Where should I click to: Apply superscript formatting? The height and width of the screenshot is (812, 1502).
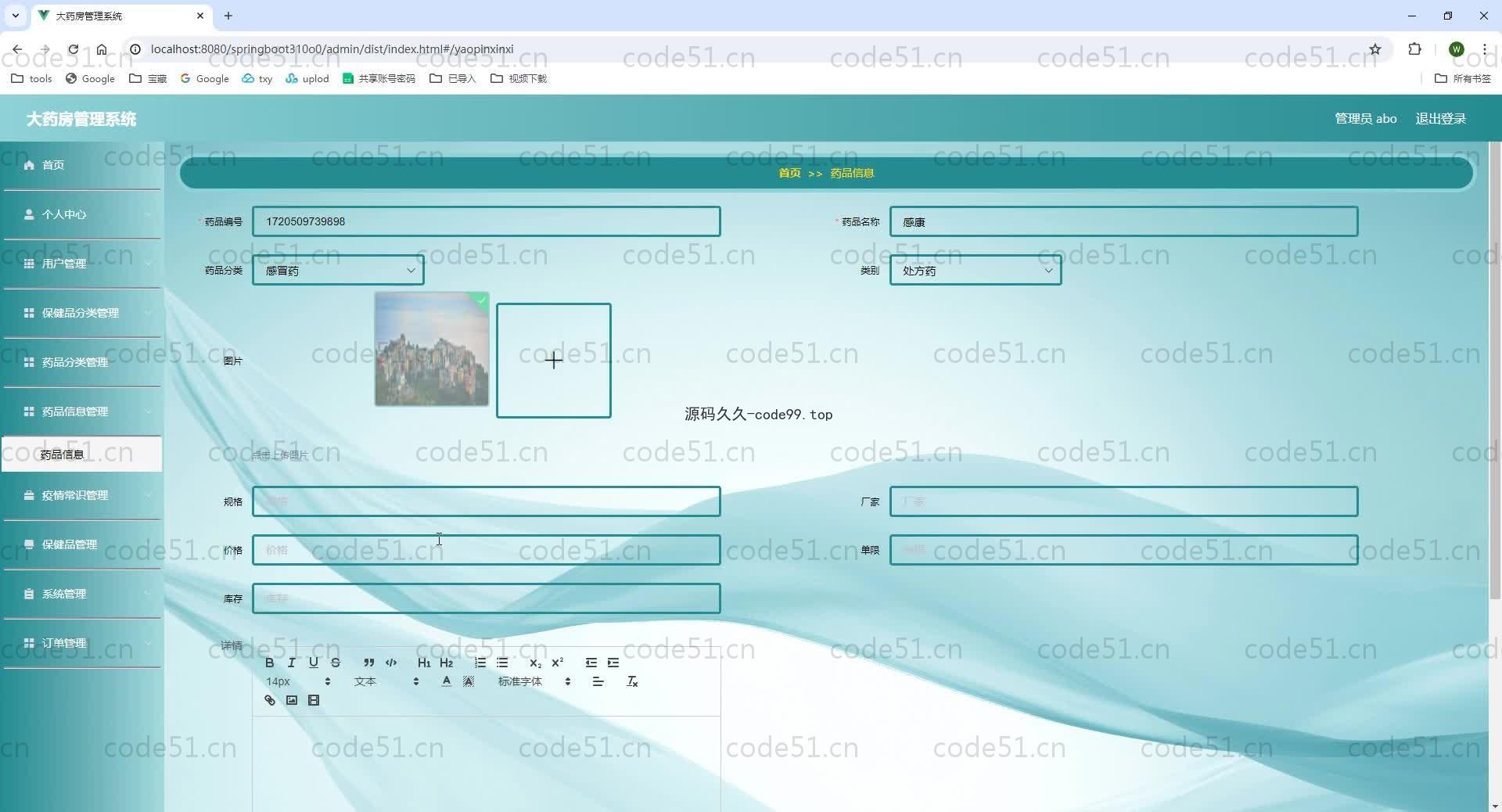click(558, 663)
